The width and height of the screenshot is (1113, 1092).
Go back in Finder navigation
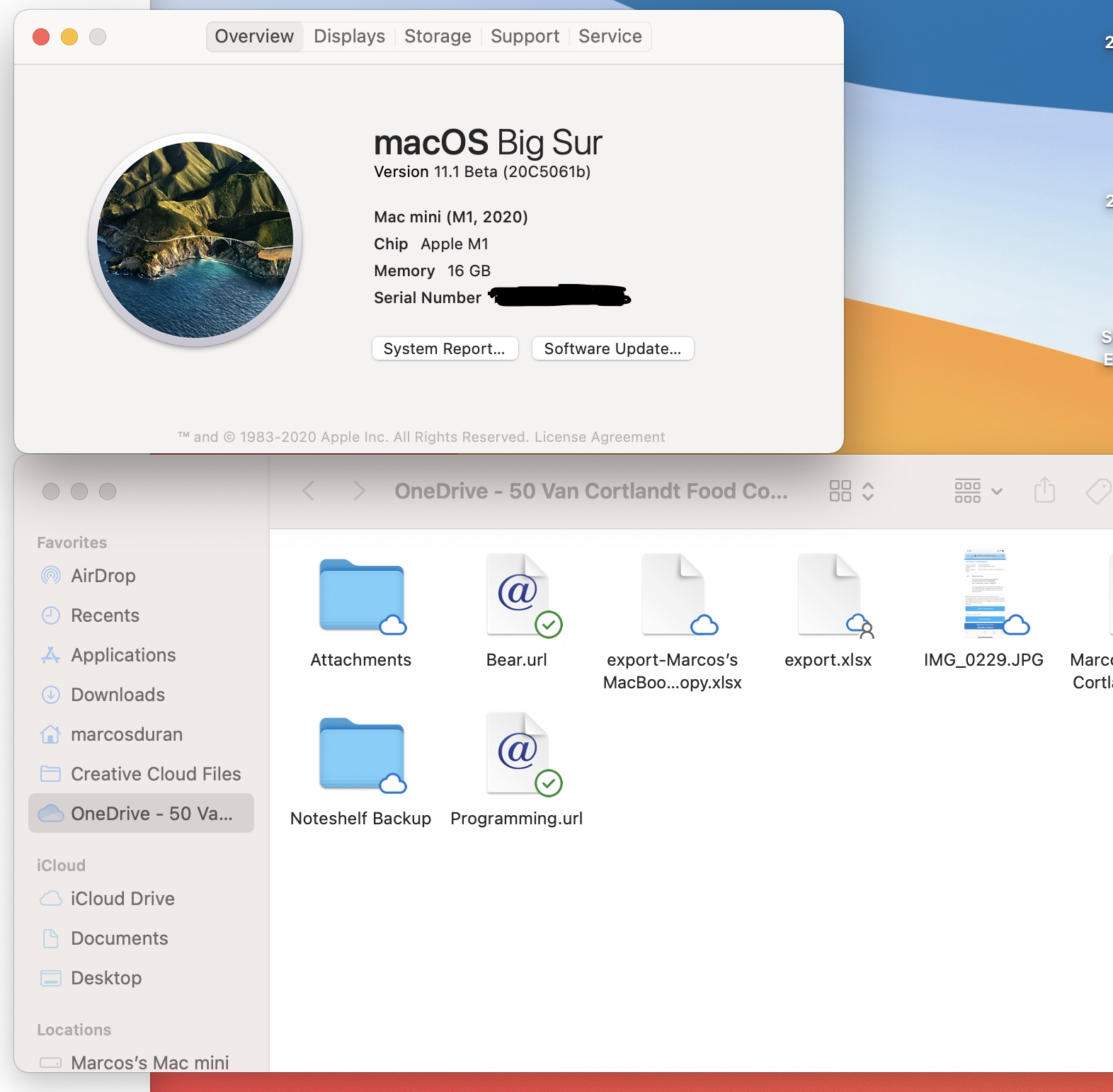[x=308, y=491]
